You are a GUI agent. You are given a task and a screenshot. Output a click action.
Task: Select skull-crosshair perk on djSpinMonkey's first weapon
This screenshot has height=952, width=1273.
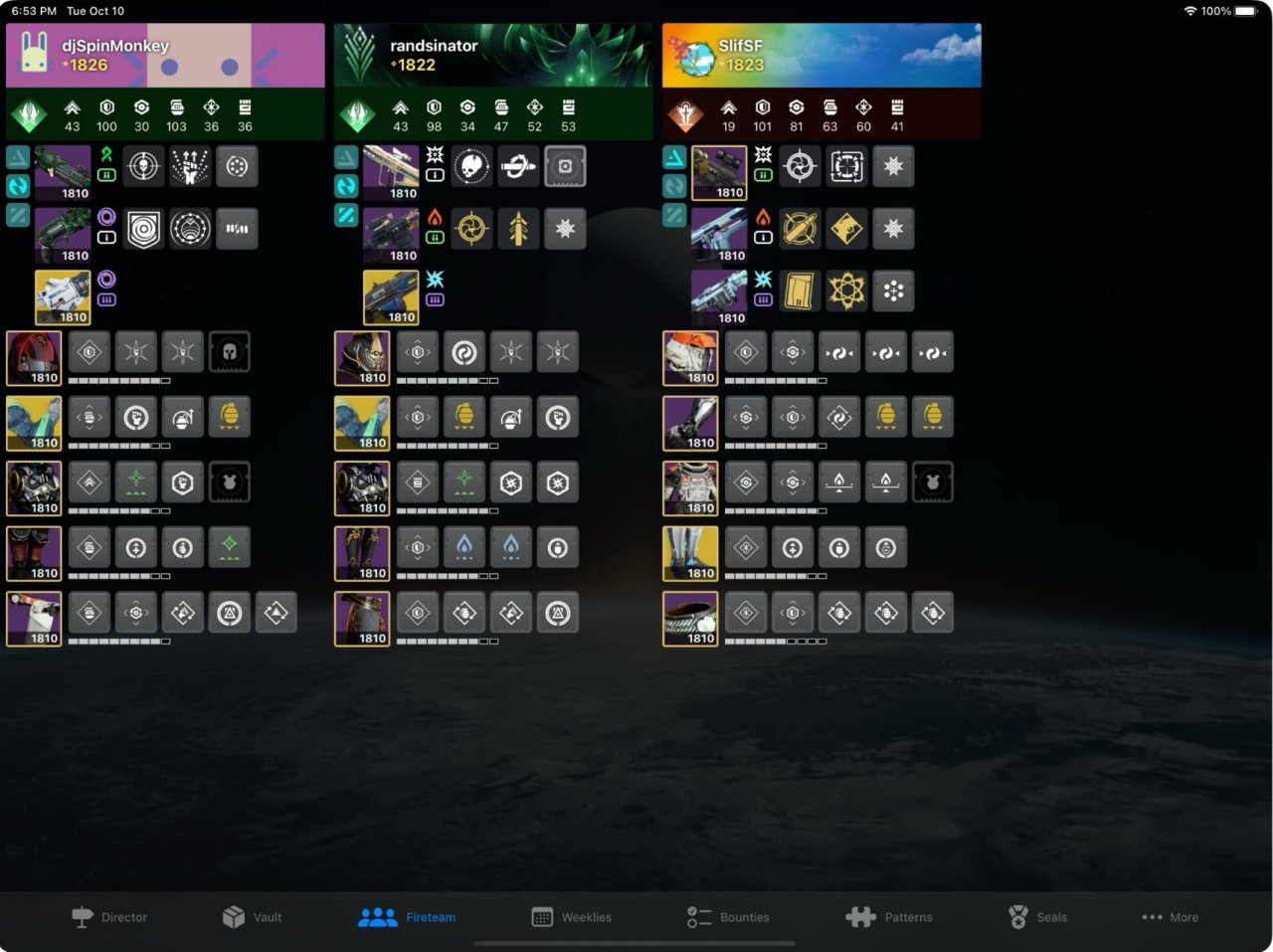click(143, 167)
